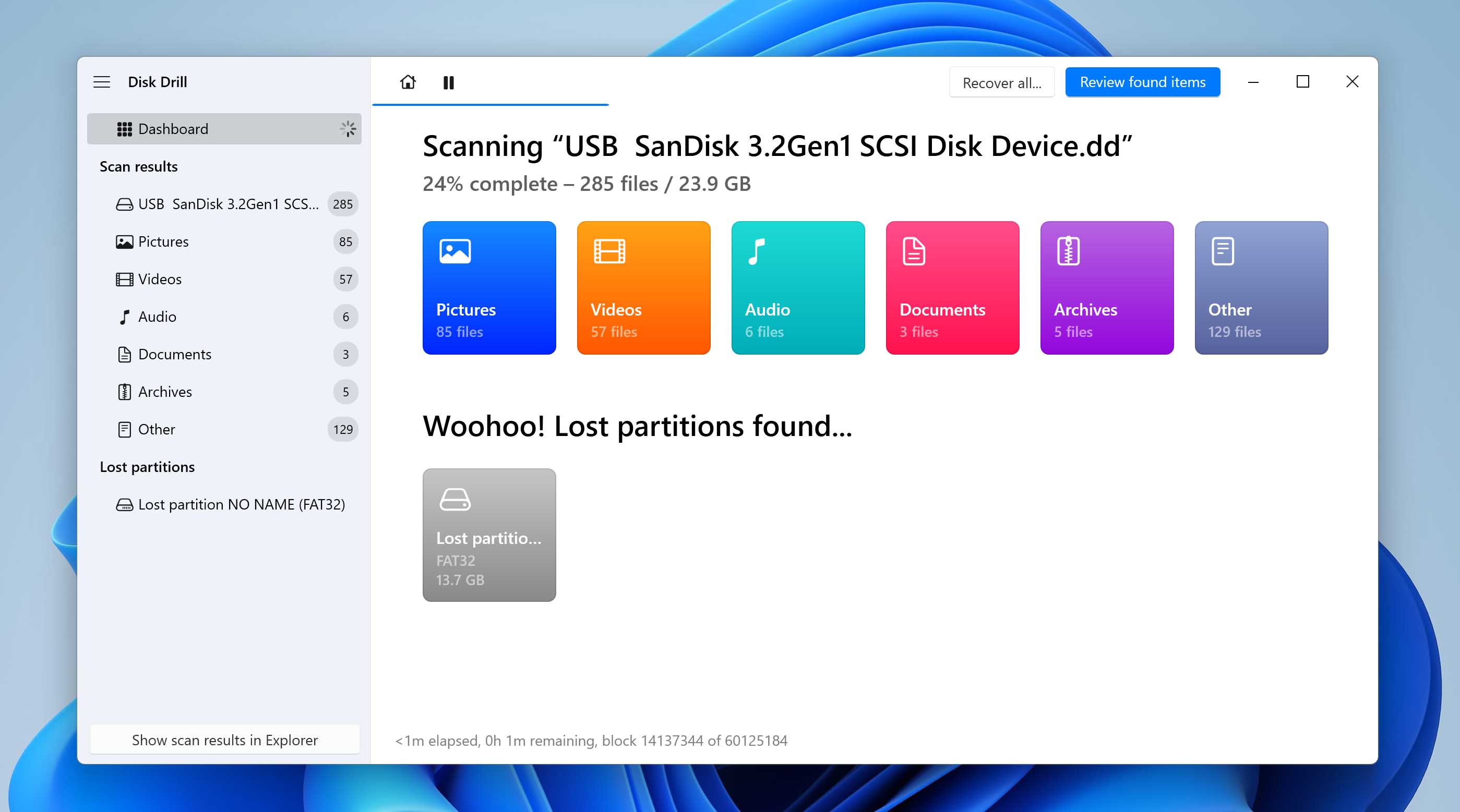This screenshot has width=1460, height=812.
Task: Select USB SanDisk 3.2Gen1 SCS... scan result
Action: coord(224,204)
